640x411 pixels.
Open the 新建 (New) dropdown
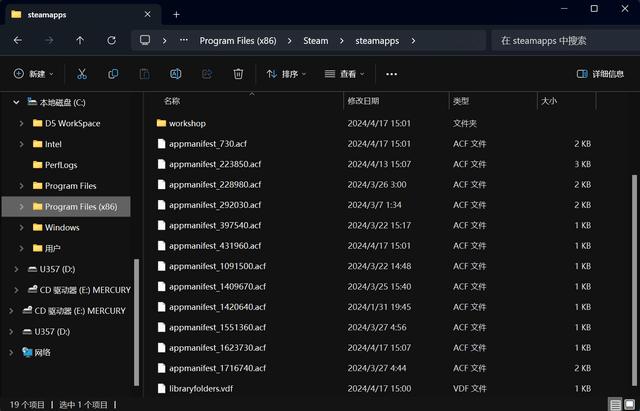pyautogui.click(x=33, y=74)
